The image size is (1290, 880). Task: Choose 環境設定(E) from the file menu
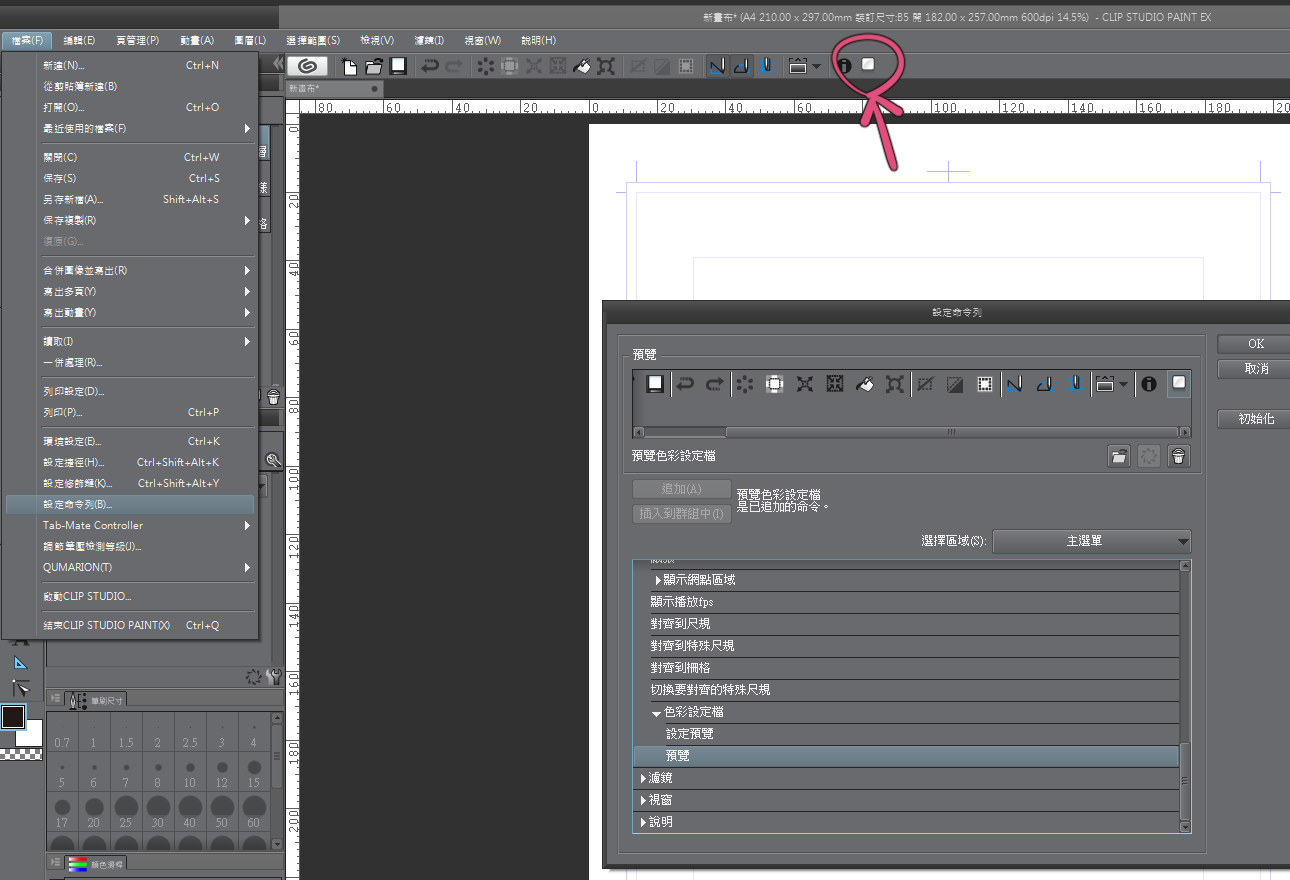coord(130,441)
